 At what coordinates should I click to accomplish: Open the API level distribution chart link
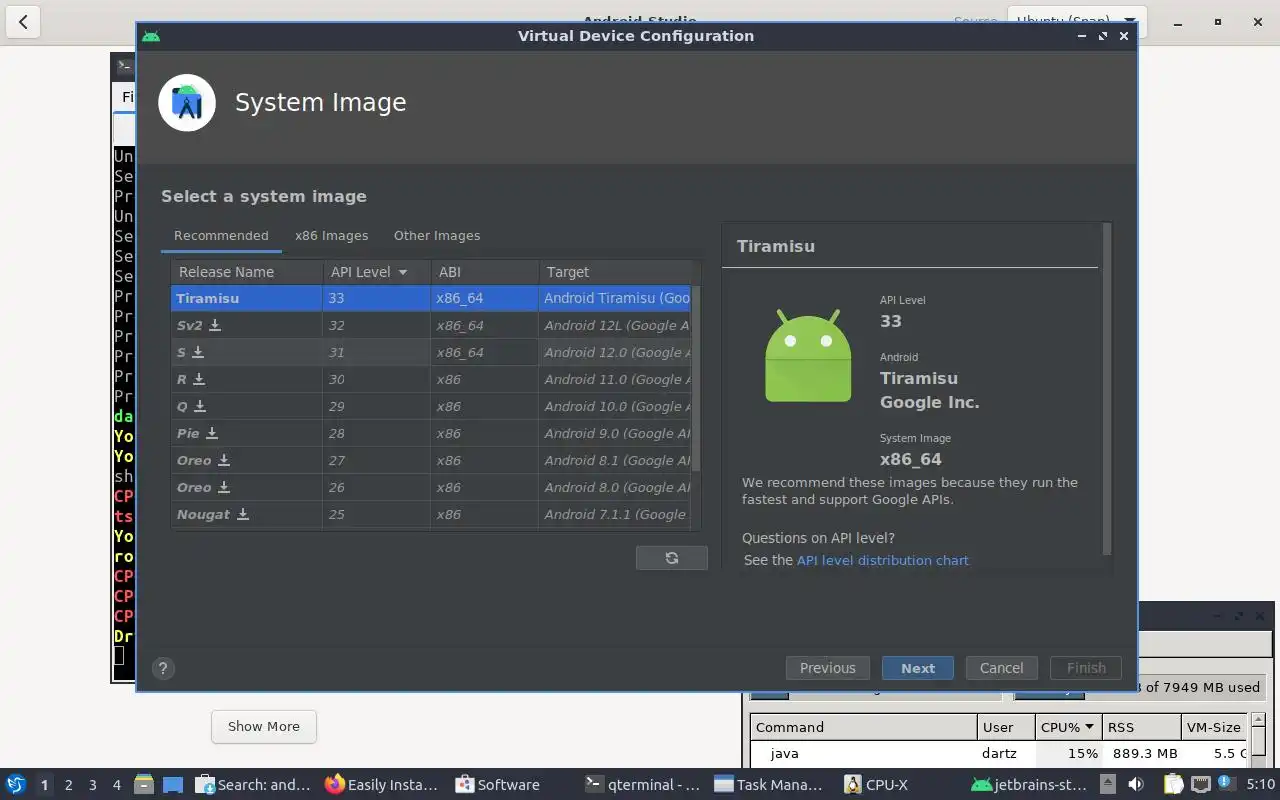point(883,560)
